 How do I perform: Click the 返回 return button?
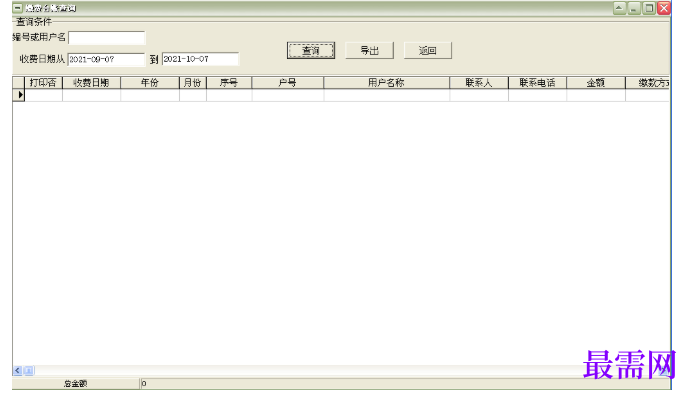428,51
